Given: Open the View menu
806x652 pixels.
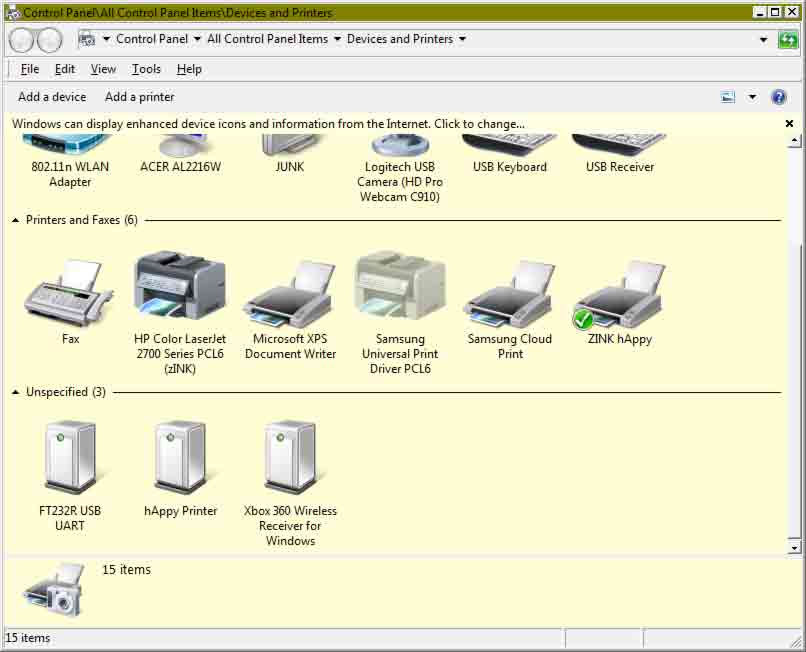Looking at the screenshot, I should (x=102, y=69).
